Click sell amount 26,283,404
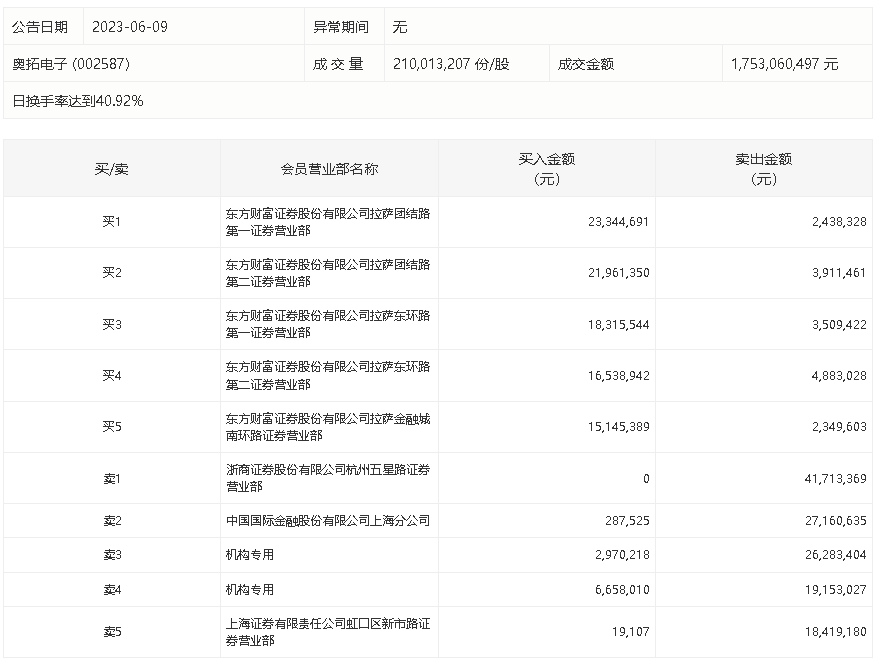Viewport: 881px width, 659px height. (835, 555)
